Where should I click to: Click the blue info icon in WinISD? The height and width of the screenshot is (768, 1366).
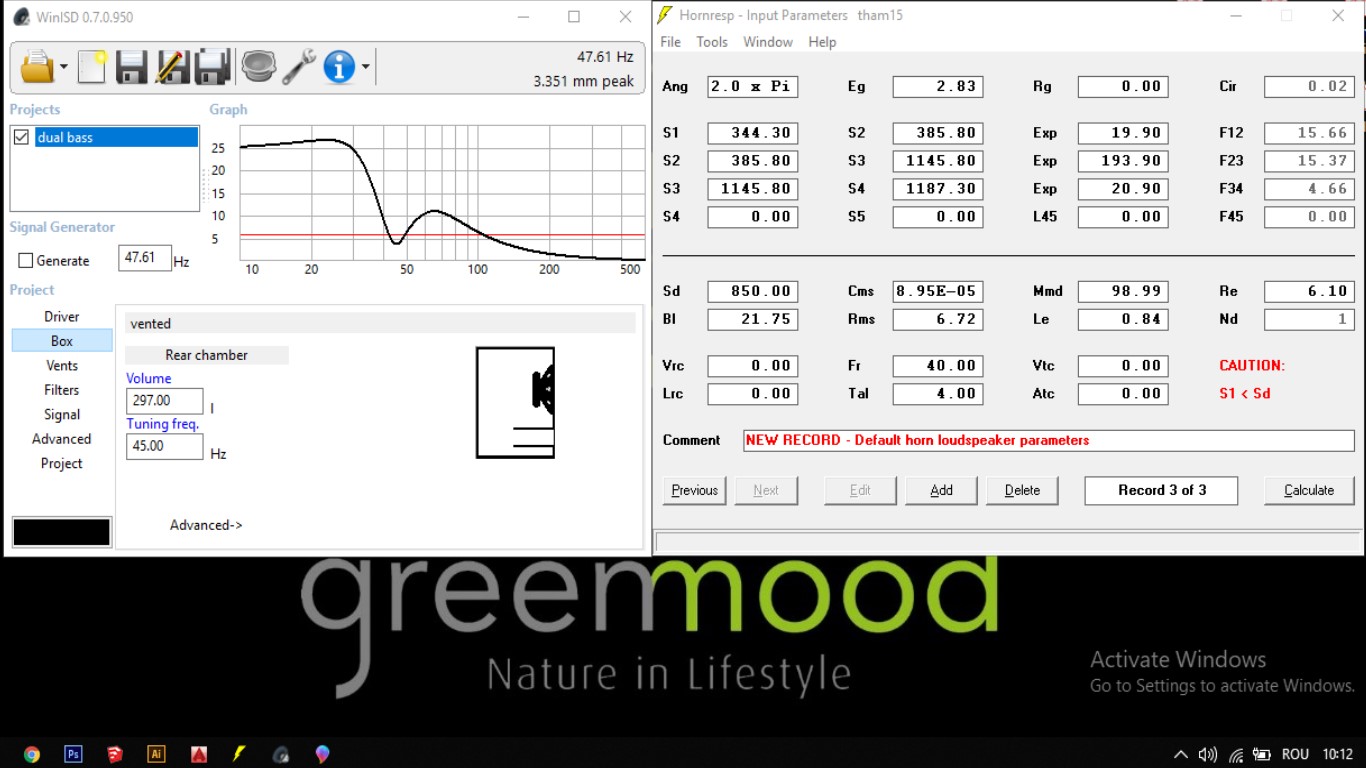click(339, 67)
